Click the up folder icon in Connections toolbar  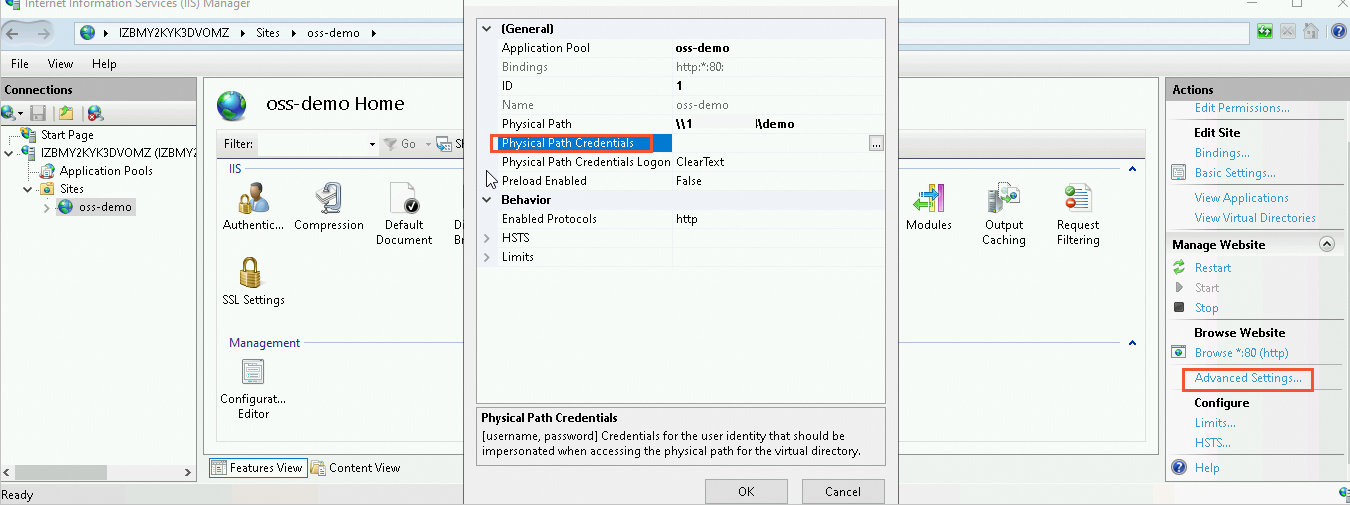65,114
